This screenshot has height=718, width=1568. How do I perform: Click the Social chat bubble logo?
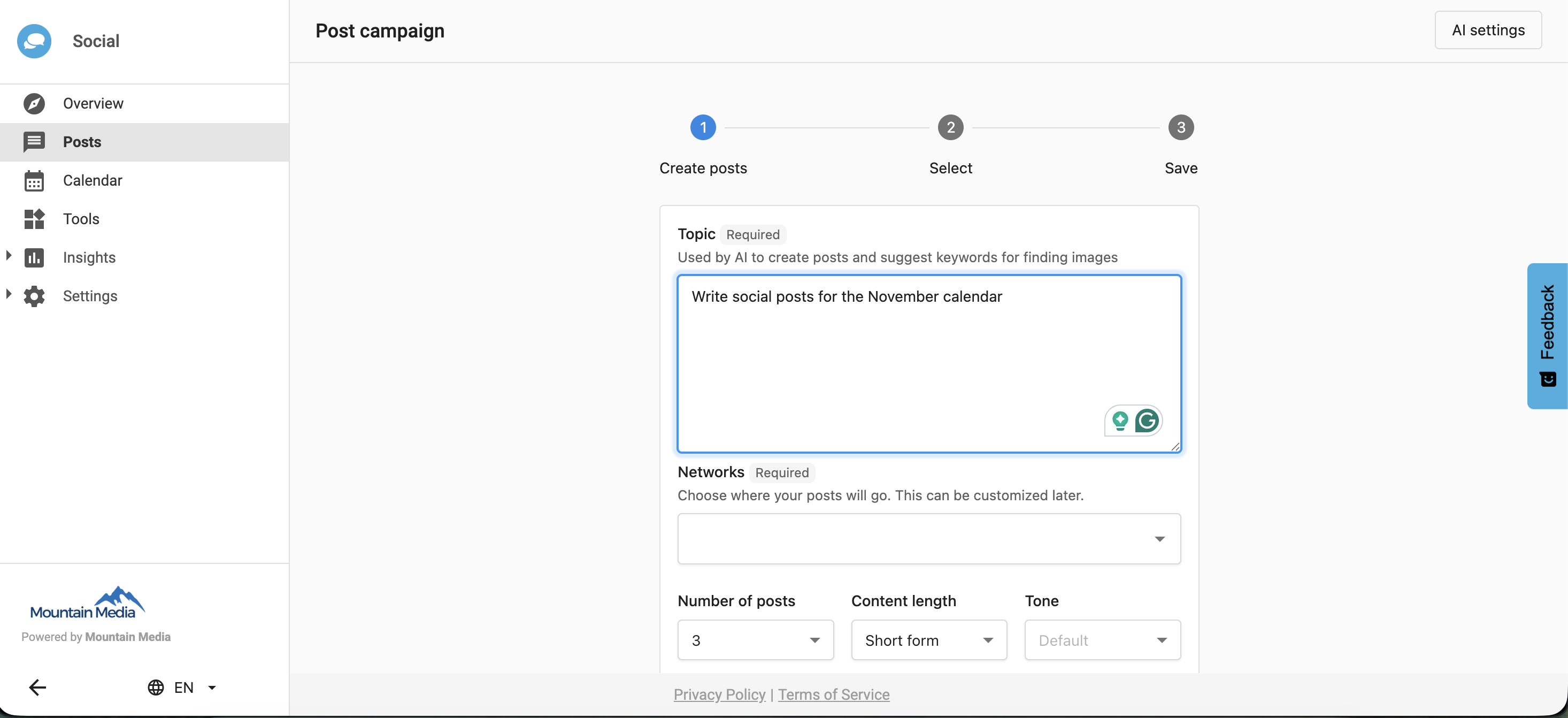point(34,41)
